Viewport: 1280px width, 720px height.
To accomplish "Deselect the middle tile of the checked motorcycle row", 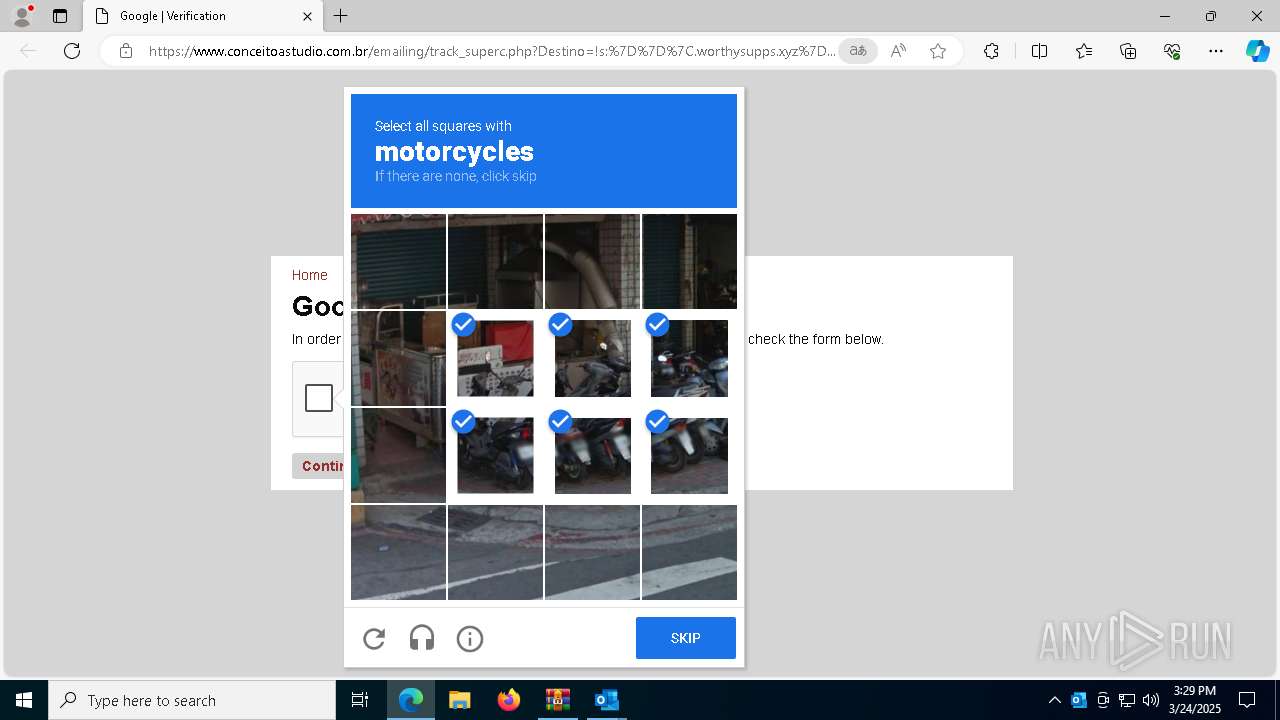I will pyautogui.click(x=592, y=358).
